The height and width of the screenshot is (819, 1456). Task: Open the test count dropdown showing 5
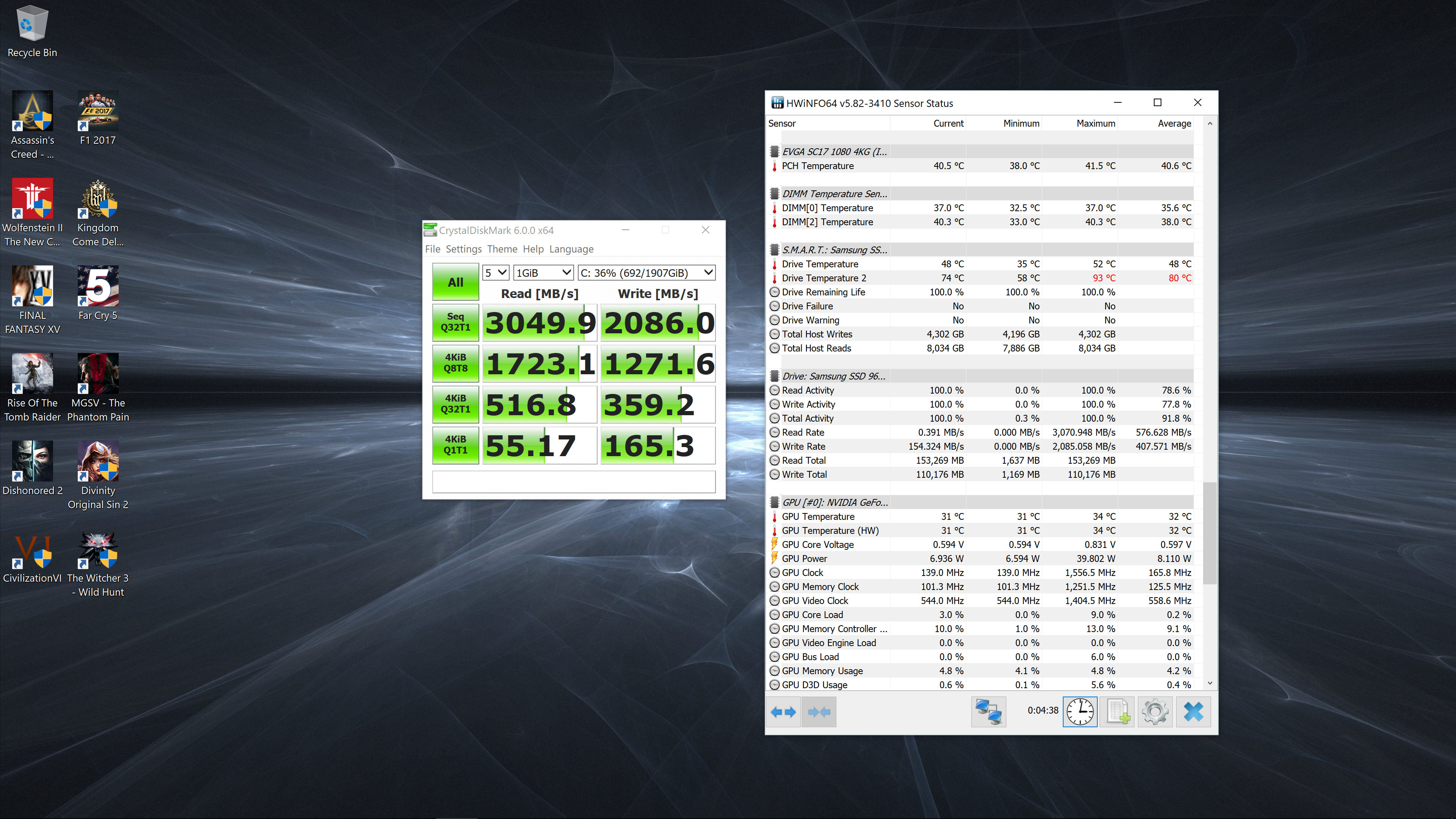(x=496, y=273)
